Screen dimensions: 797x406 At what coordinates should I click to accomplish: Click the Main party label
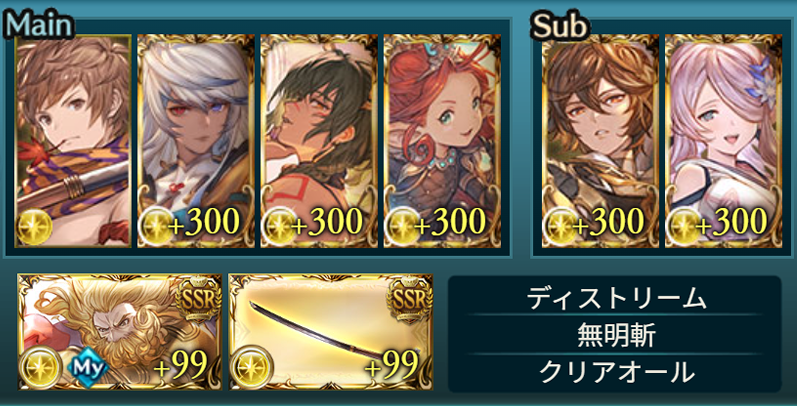pos(39,24)
